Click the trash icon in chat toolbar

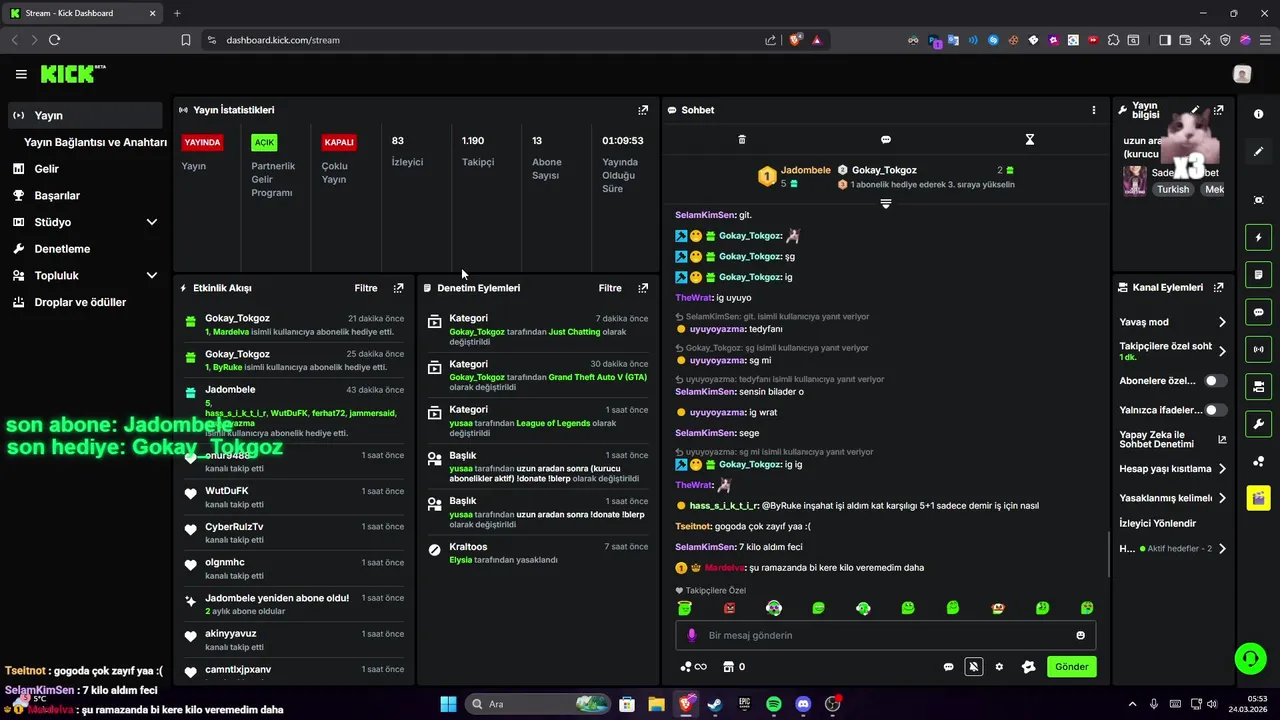pyautogui.click(x=742, y=140)
